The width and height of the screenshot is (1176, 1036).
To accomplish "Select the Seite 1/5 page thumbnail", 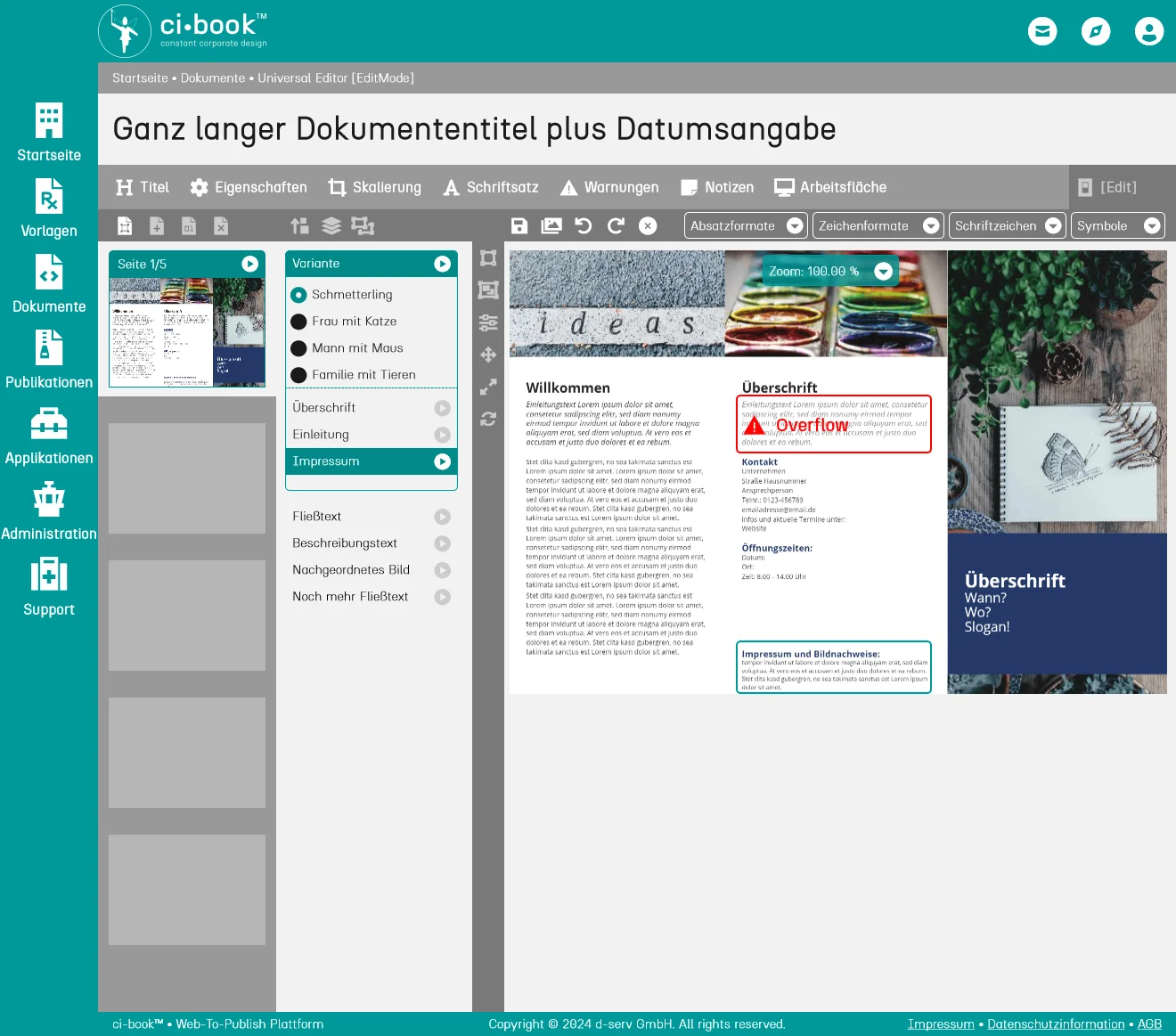I will tap(187, 332).
